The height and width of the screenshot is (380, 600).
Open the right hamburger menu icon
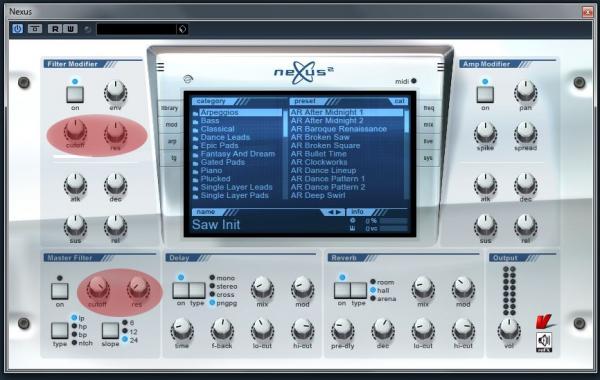pyautogui.click(x=441, y=67)
